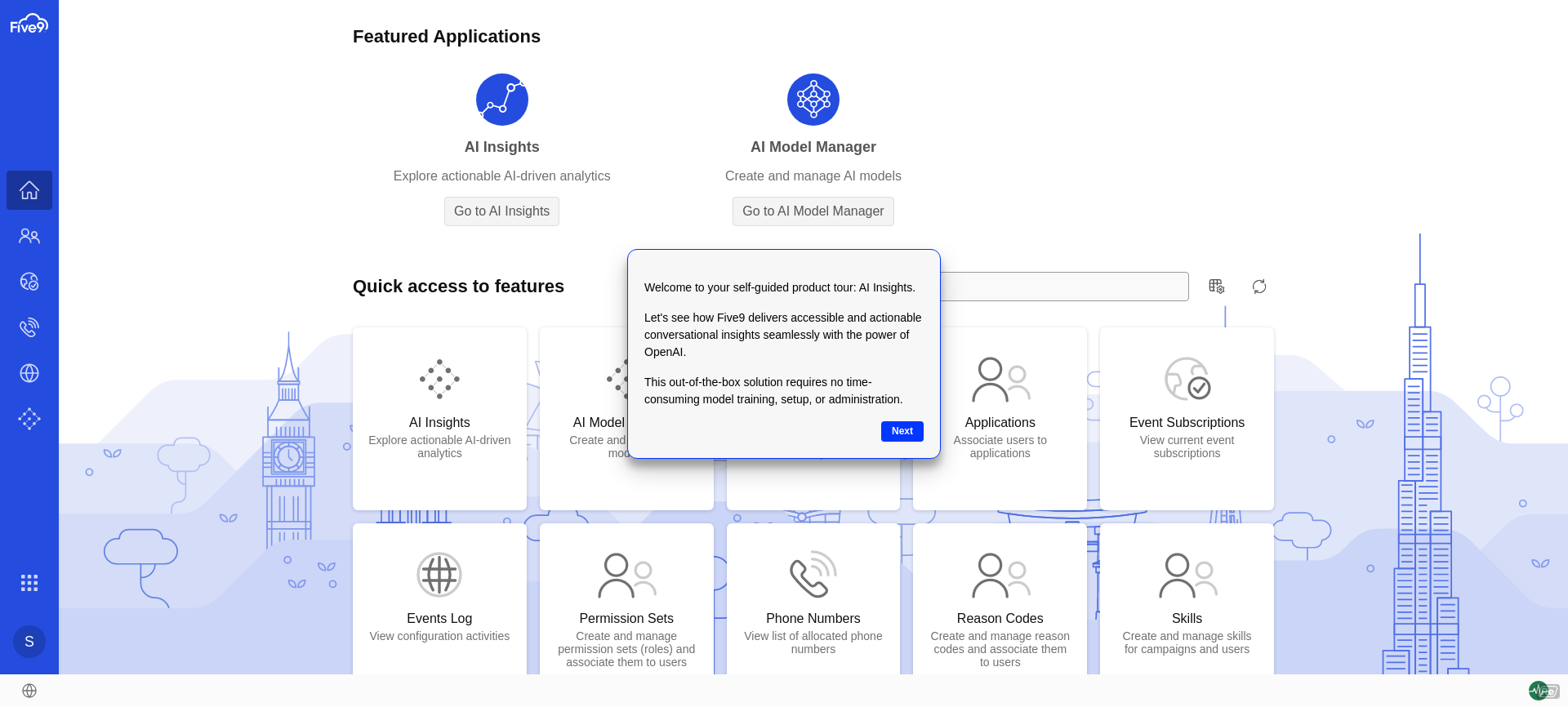Click the language globe in bottom bar
Image resolution: width=1568 pixels, height=707 pixels.
[29, 691]
